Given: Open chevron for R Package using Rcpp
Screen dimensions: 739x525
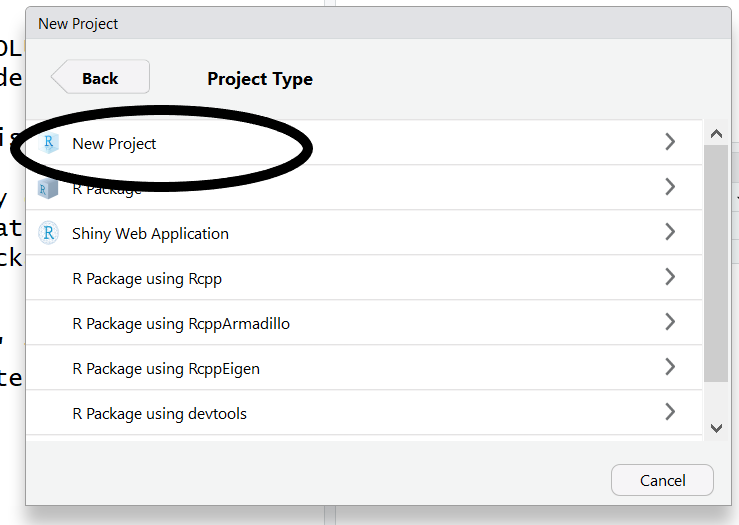Looking at the screenshot, I should coord(670,277).
